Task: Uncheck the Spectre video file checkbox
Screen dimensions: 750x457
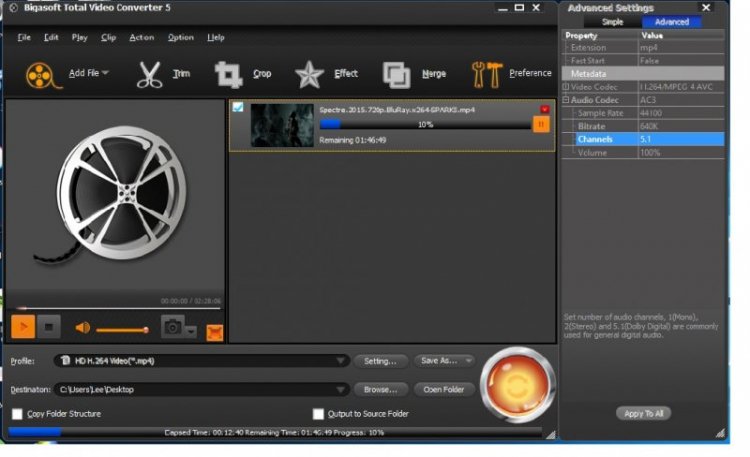Action: tap(238, 107)
